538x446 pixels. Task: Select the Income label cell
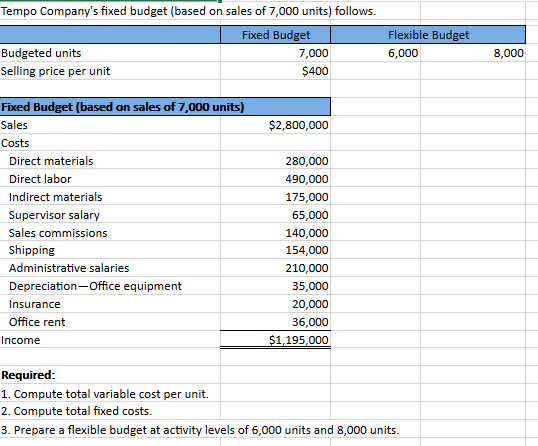click(110, 340)
